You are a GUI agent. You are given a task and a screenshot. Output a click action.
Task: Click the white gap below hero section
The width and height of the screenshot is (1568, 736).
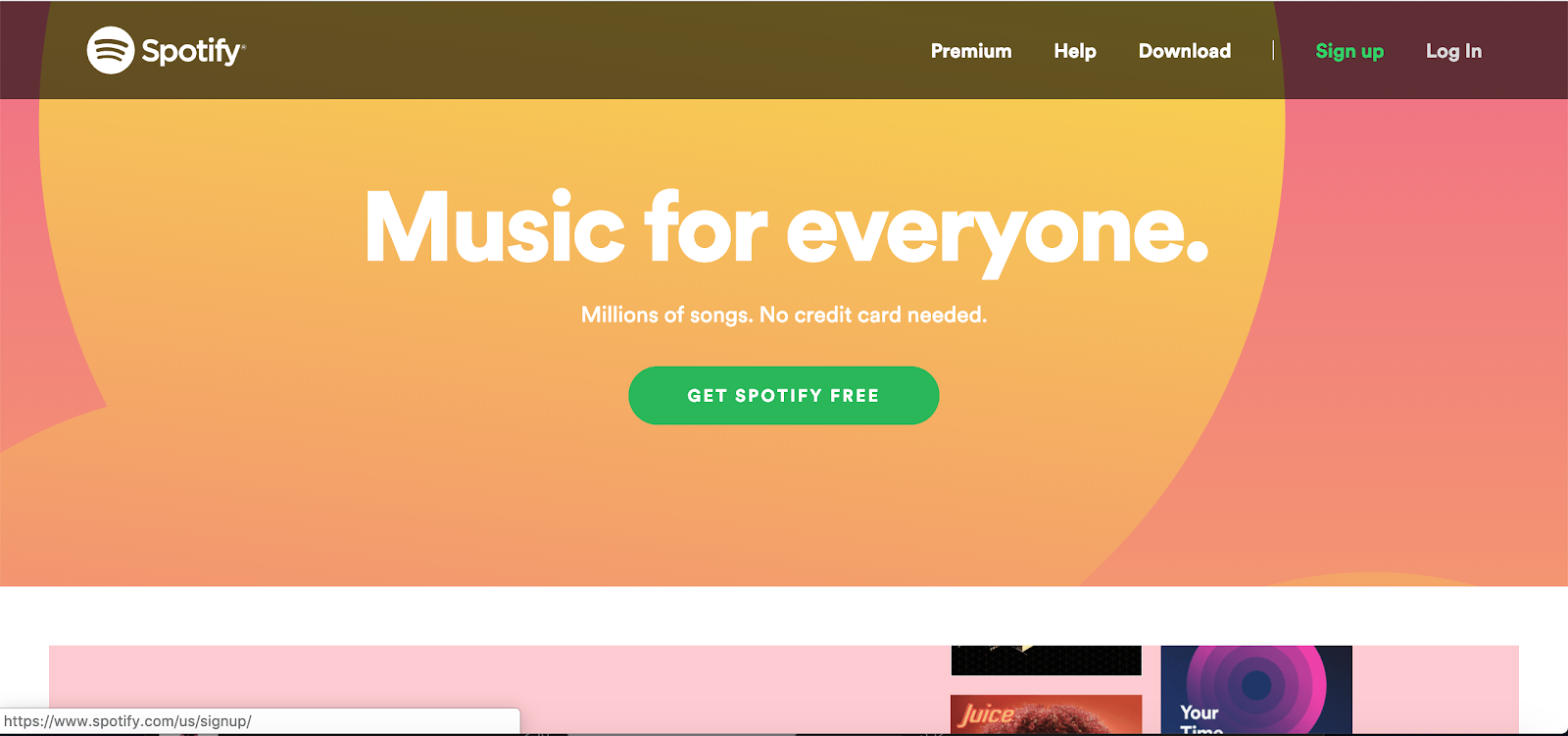[784, 615]
